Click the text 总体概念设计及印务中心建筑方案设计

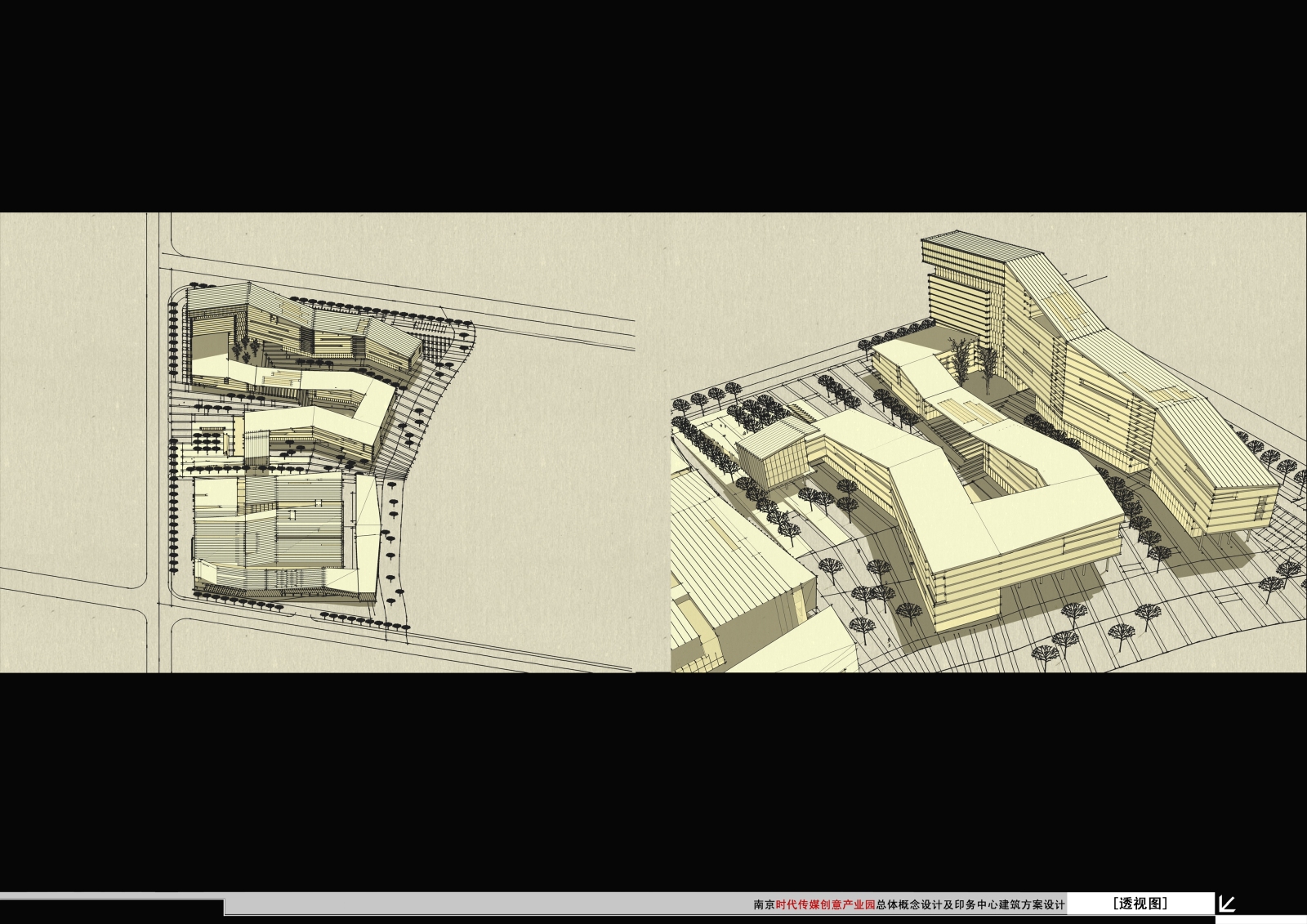970,905
